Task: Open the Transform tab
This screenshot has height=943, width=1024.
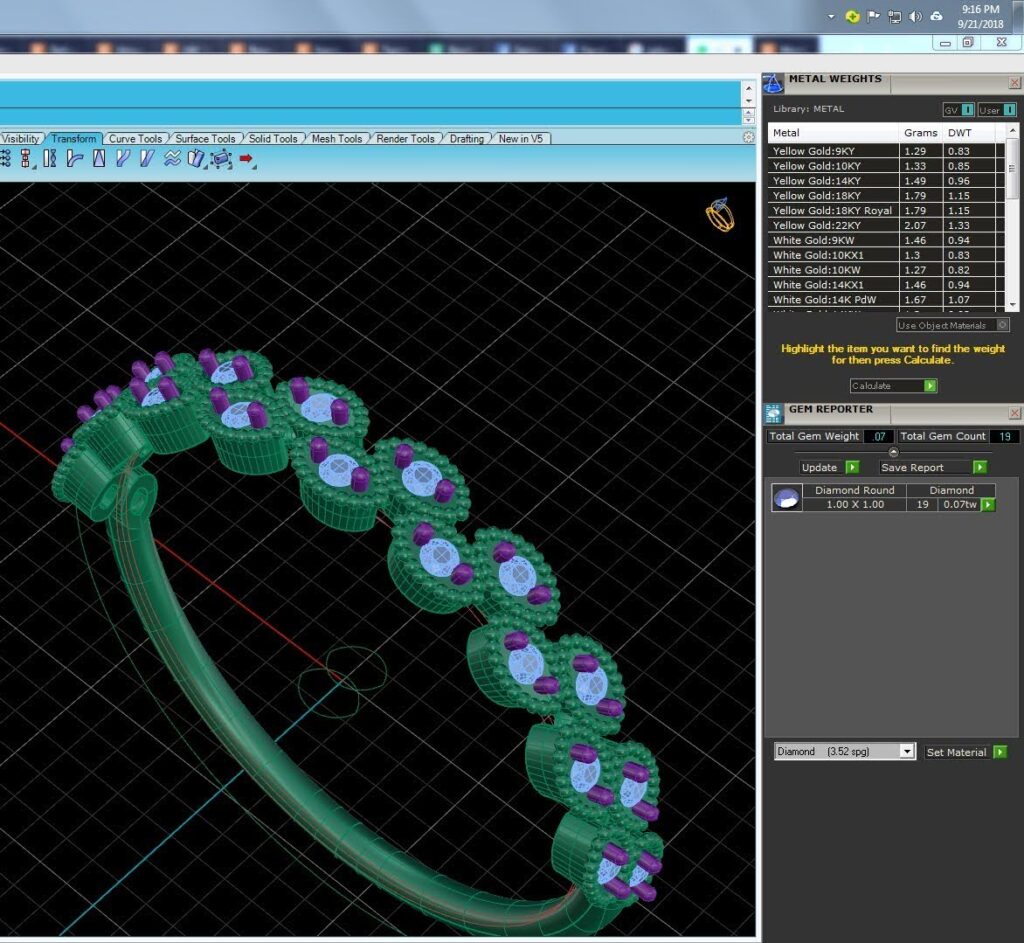Action: coord(74,138)
